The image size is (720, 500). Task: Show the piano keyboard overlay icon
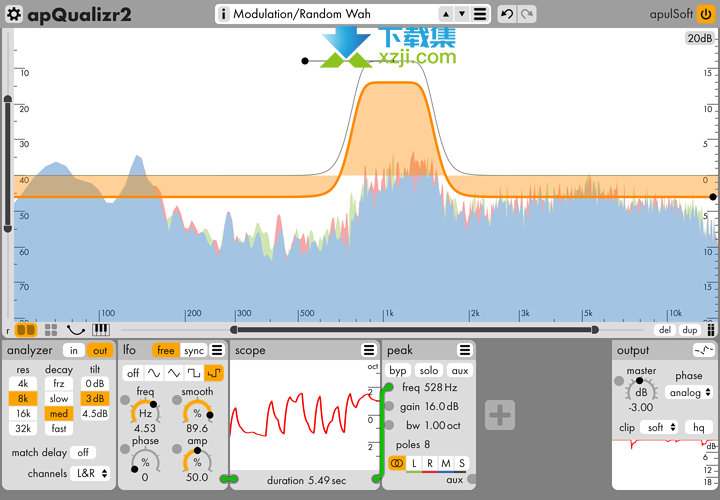[101, 329]
